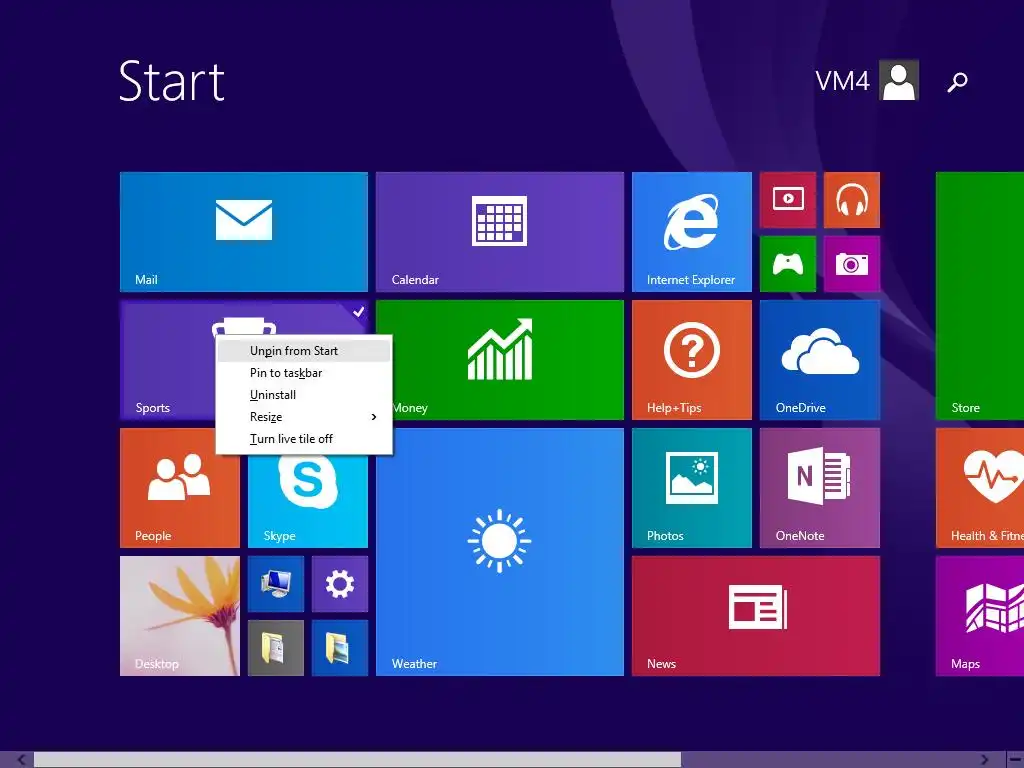Screen dimensions: 1024x768
Task: Choose Pin to taskbar
Action: 304,373
